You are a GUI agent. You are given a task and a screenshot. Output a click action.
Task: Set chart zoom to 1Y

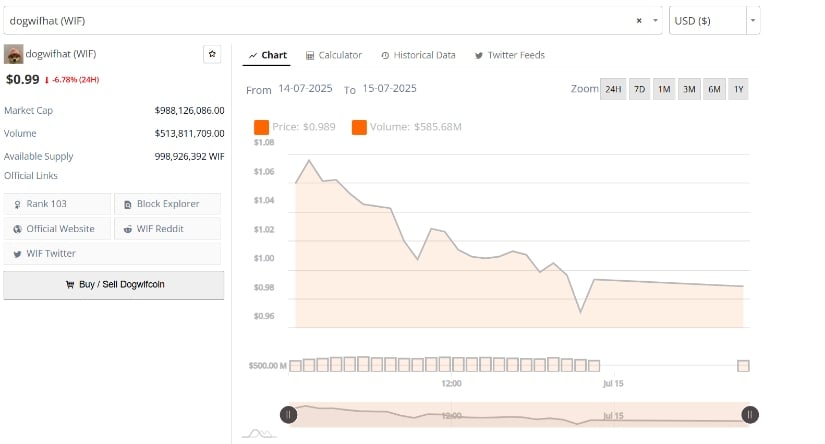click(739, 89)
